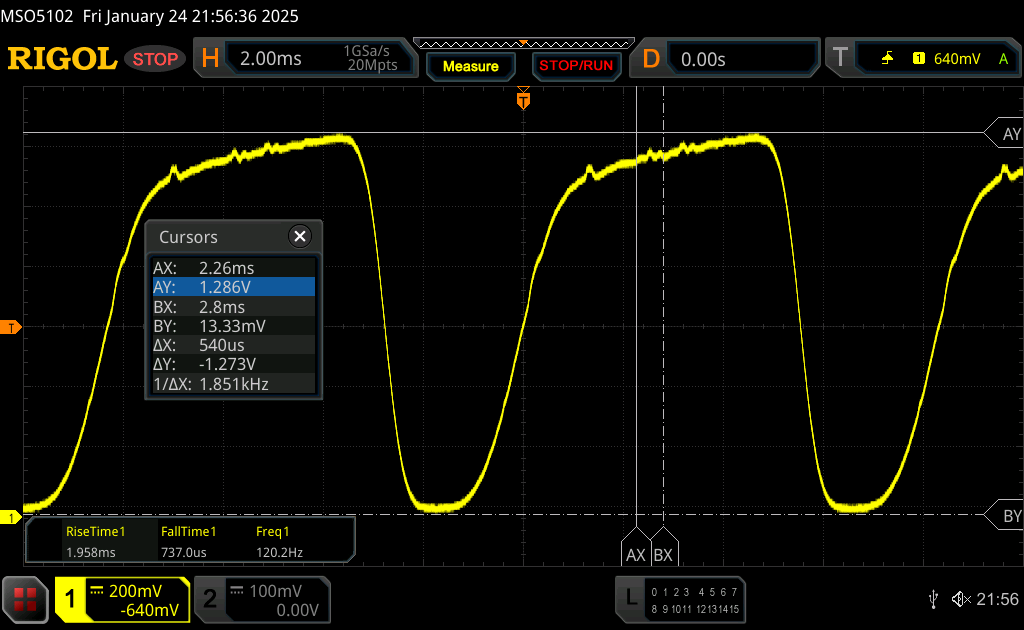Select the 2.00ms timebase value
The image size is (1024, 630).
[x=271, y=59]
